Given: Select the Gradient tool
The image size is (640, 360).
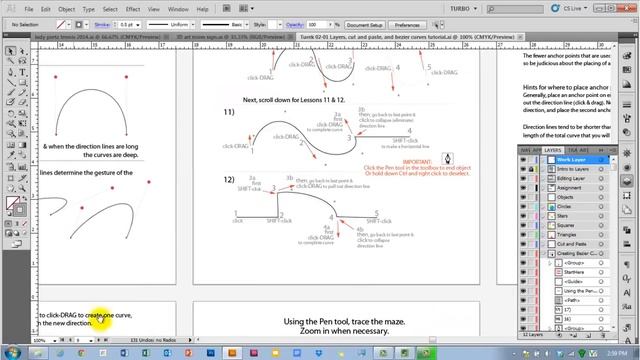Looking at the screenshot, I should tap(22, 145).
